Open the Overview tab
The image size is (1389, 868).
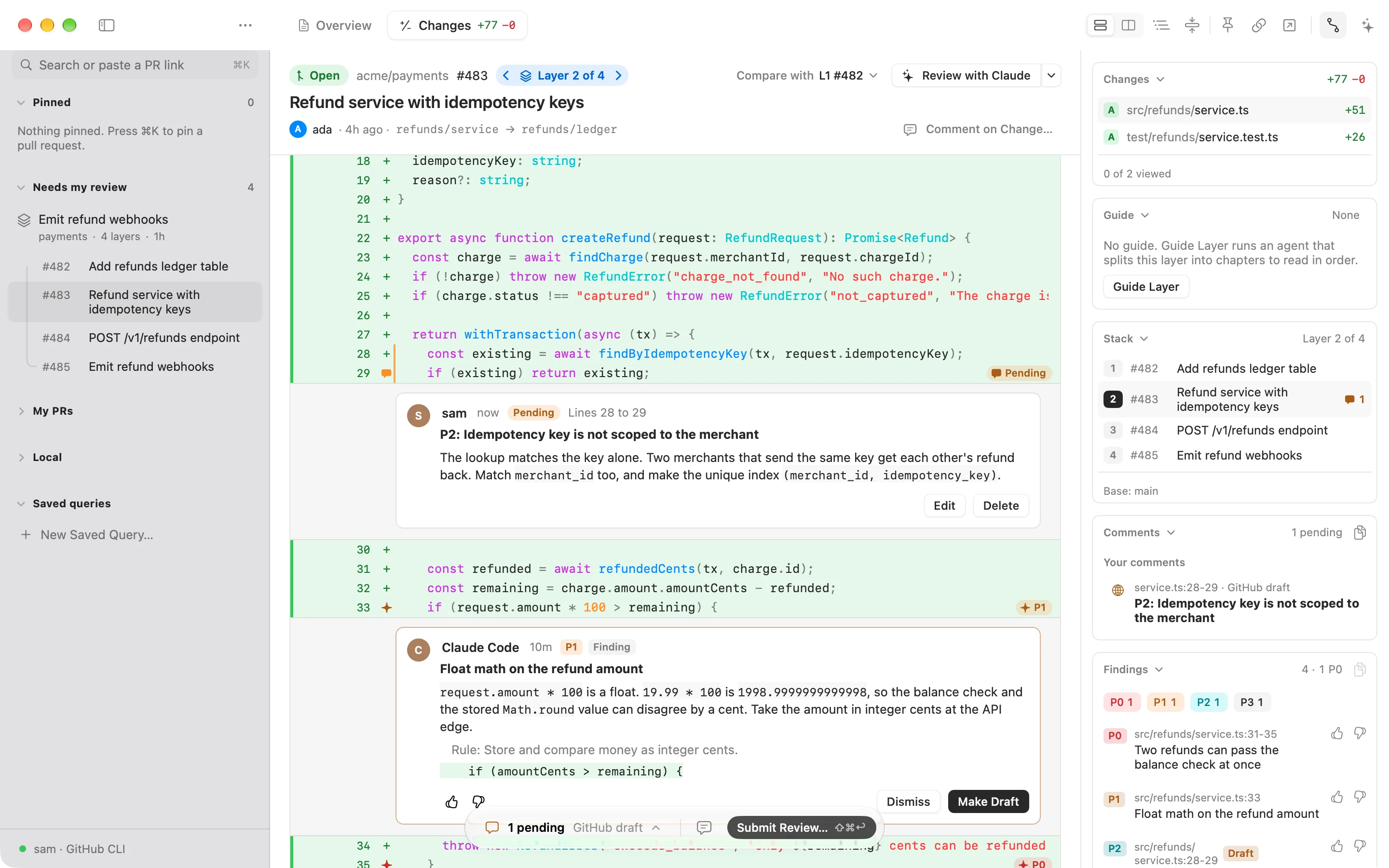tap(335, 25)
